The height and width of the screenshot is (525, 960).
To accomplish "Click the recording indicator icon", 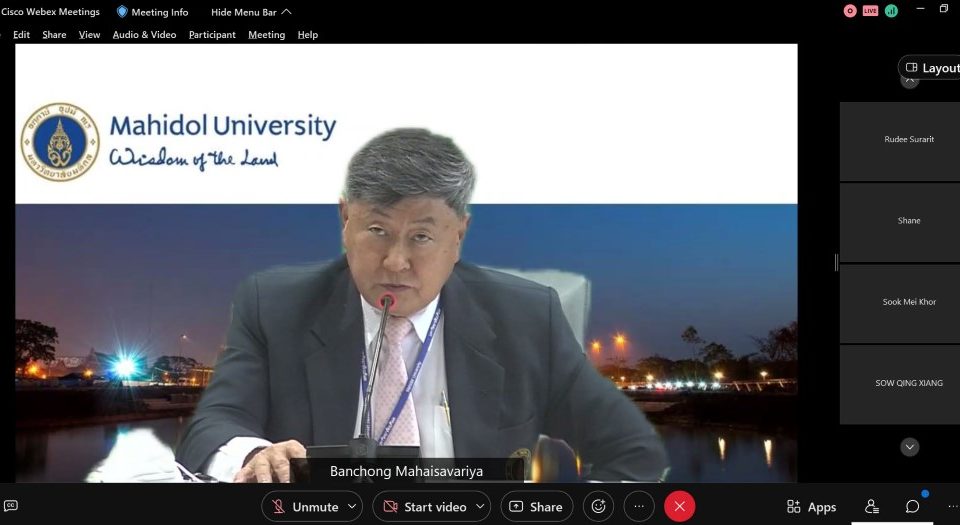I will click(850, 11).
